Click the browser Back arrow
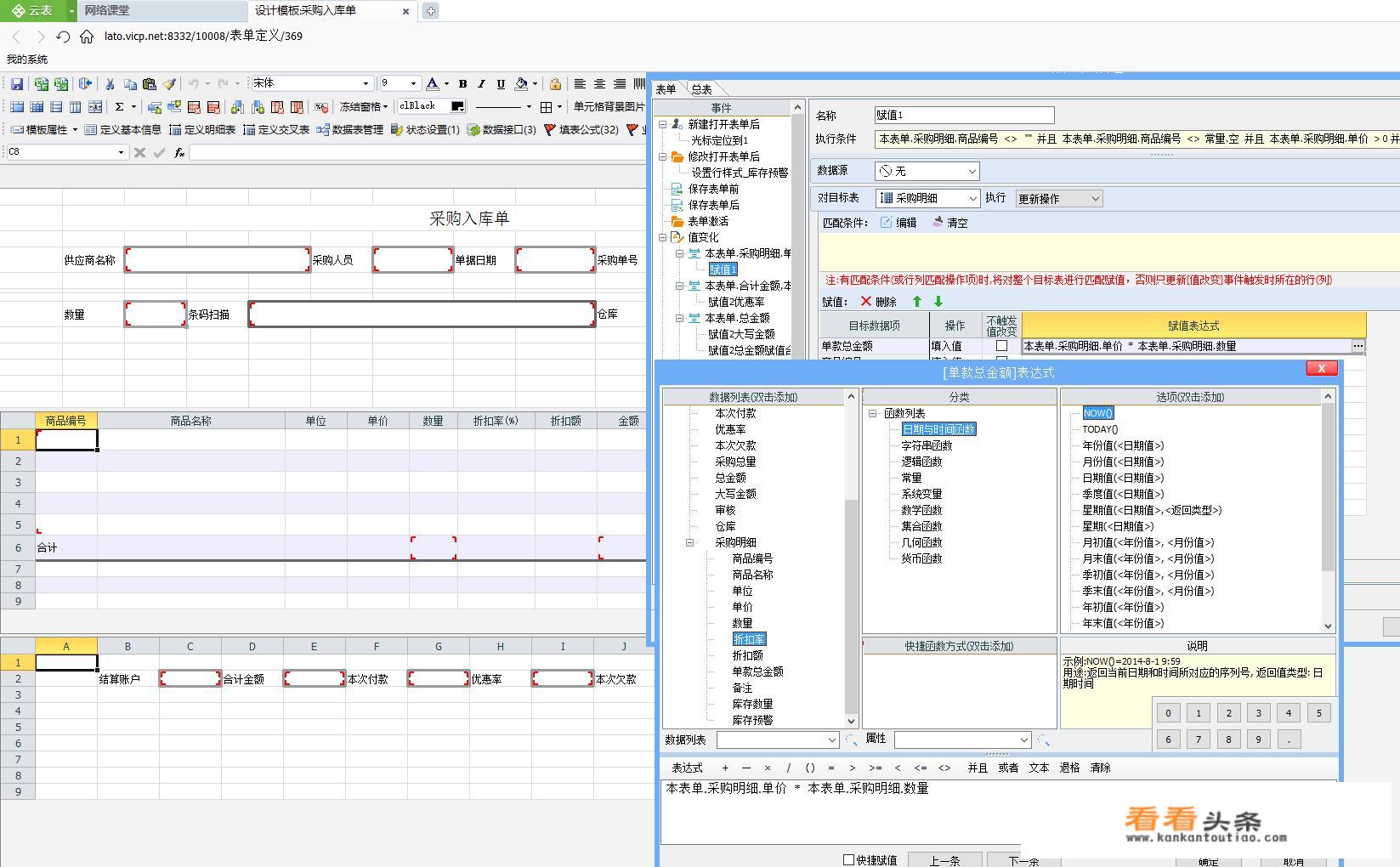 pyautogui.click(x=15, y=36)
